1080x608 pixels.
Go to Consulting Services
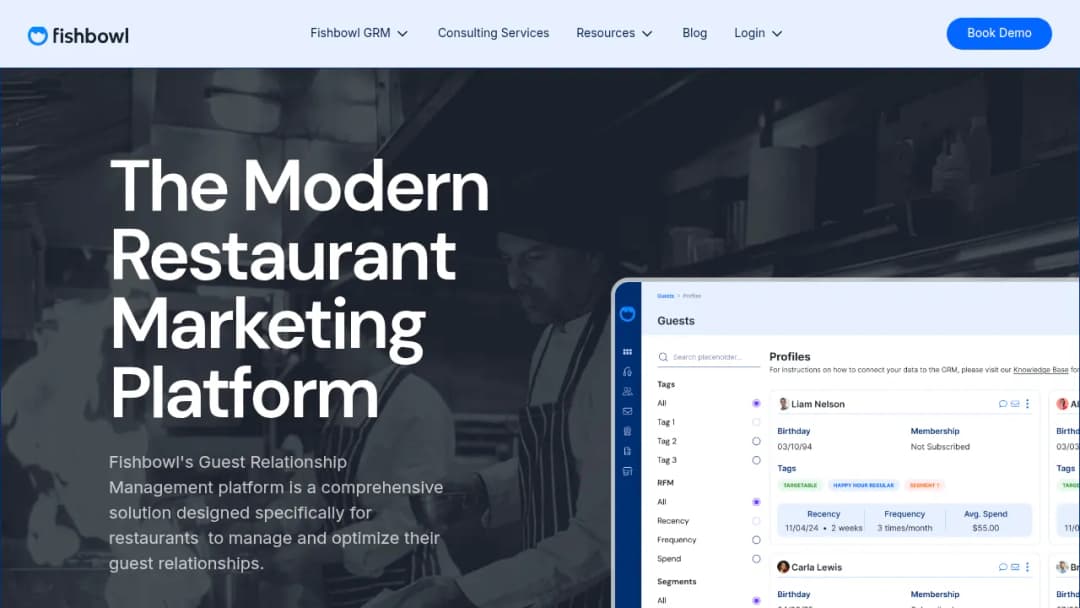pos(493,33)
